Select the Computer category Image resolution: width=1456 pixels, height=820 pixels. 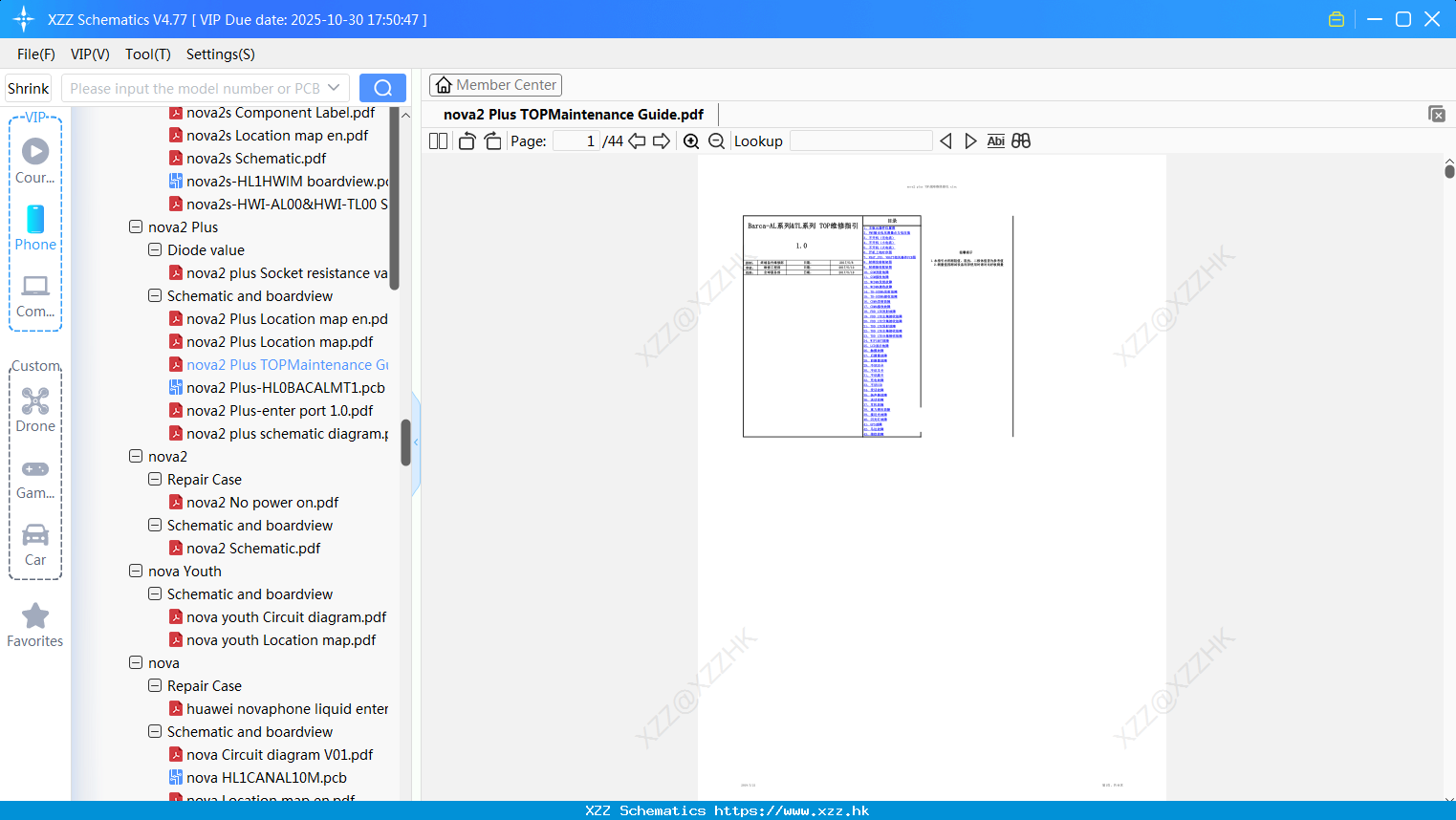coord(35,295)
